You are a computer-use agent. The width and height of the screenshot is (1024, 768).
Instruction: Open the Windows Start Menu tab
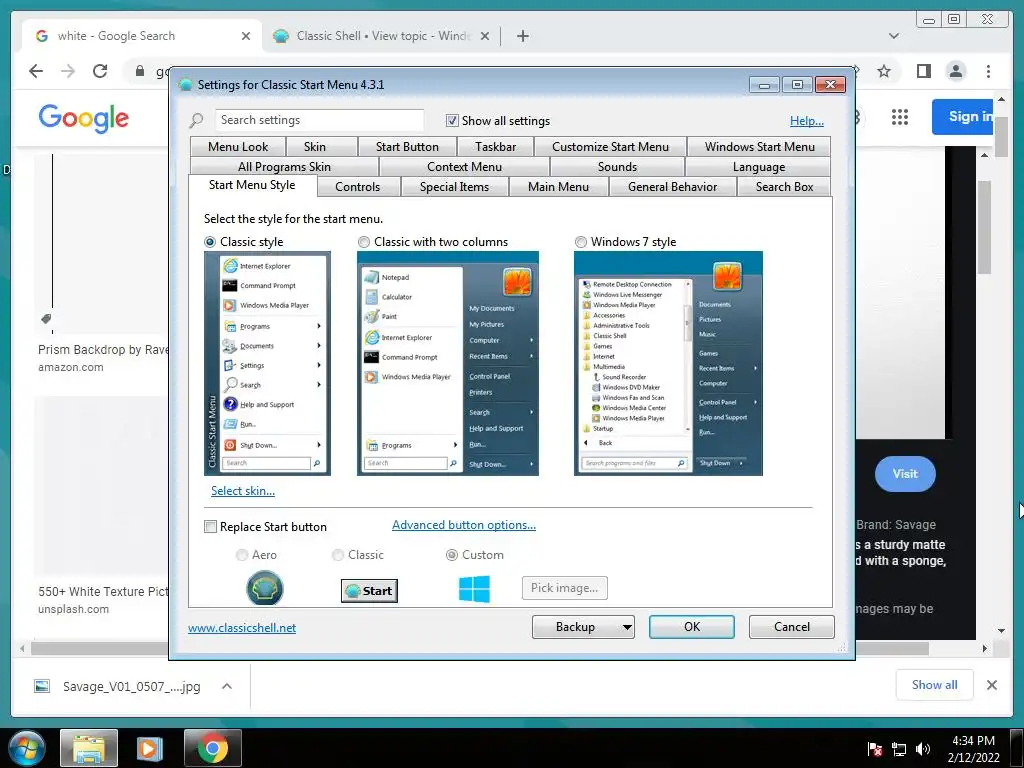(x=760, y=147)
